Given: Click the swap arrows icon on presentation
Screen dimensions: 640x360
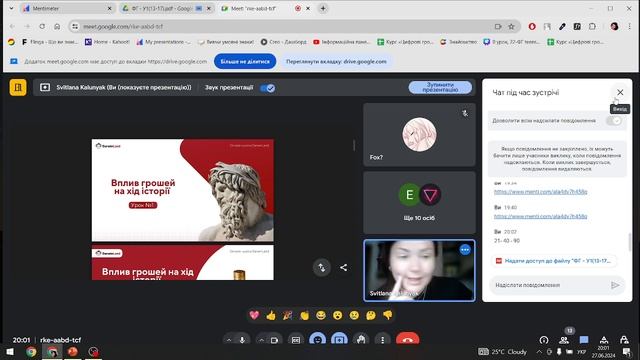Looking at the screenshot, I should [322, 267].
